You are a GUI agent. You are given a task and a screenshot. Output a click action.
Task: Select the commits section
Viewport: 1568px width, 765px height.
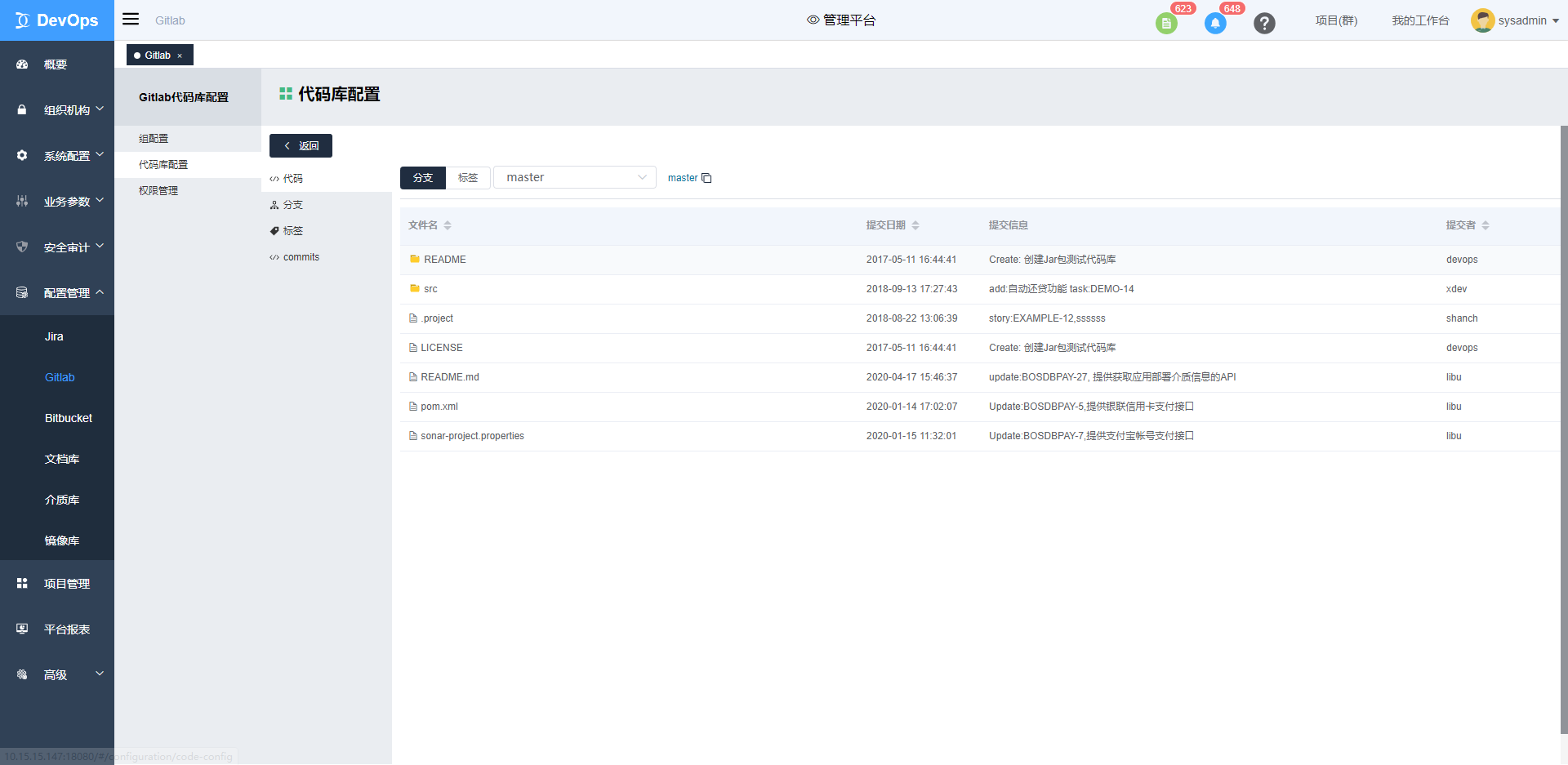pos(327,257)
